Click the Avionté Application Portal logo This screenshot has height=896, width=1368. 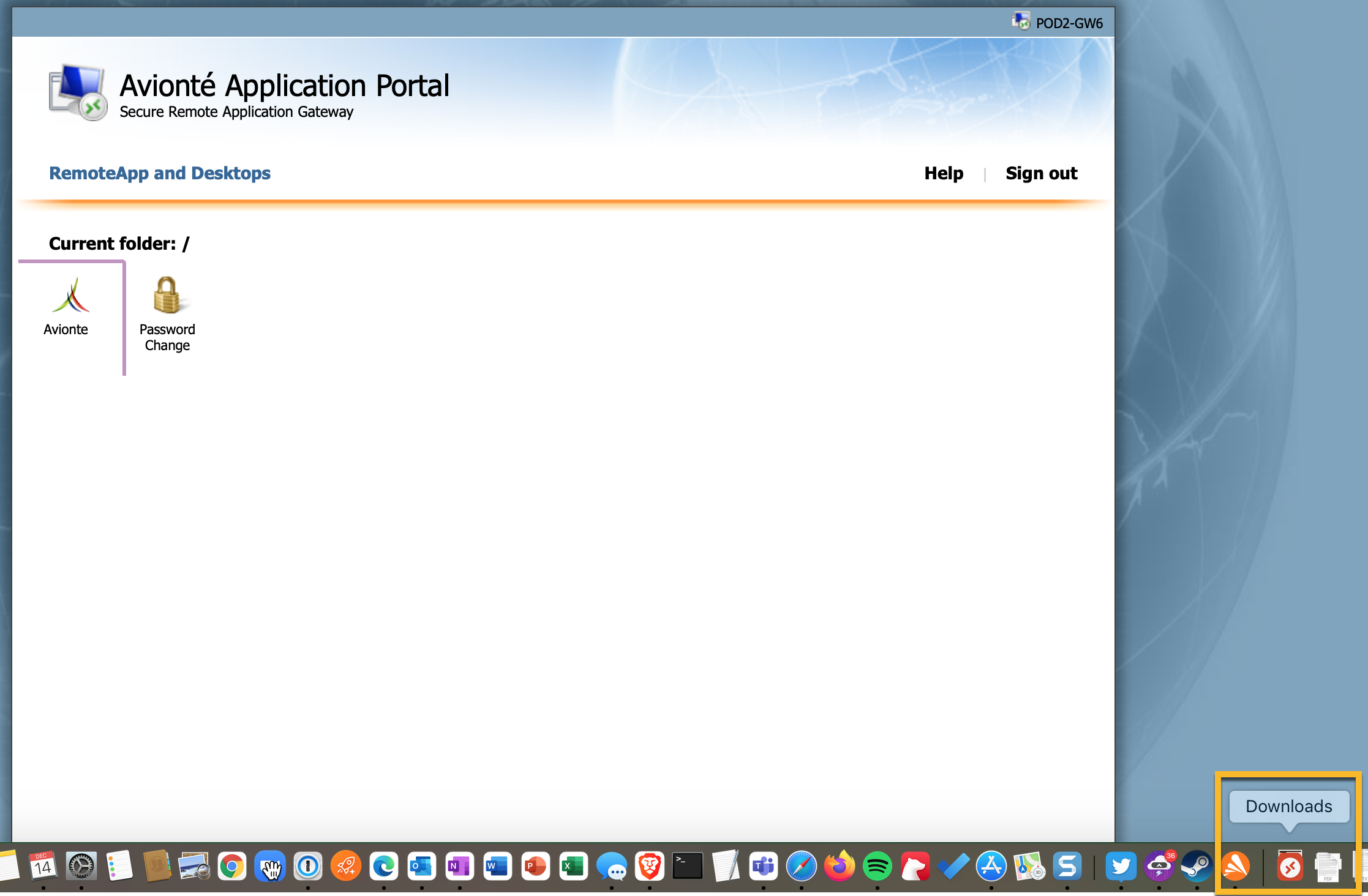click(78, 92)
